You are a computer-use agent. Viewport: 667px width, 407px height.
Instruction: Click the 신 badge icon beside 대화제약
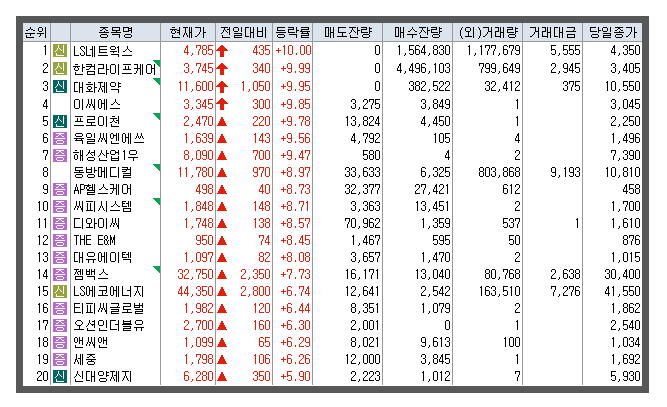[x=60, y=86]
